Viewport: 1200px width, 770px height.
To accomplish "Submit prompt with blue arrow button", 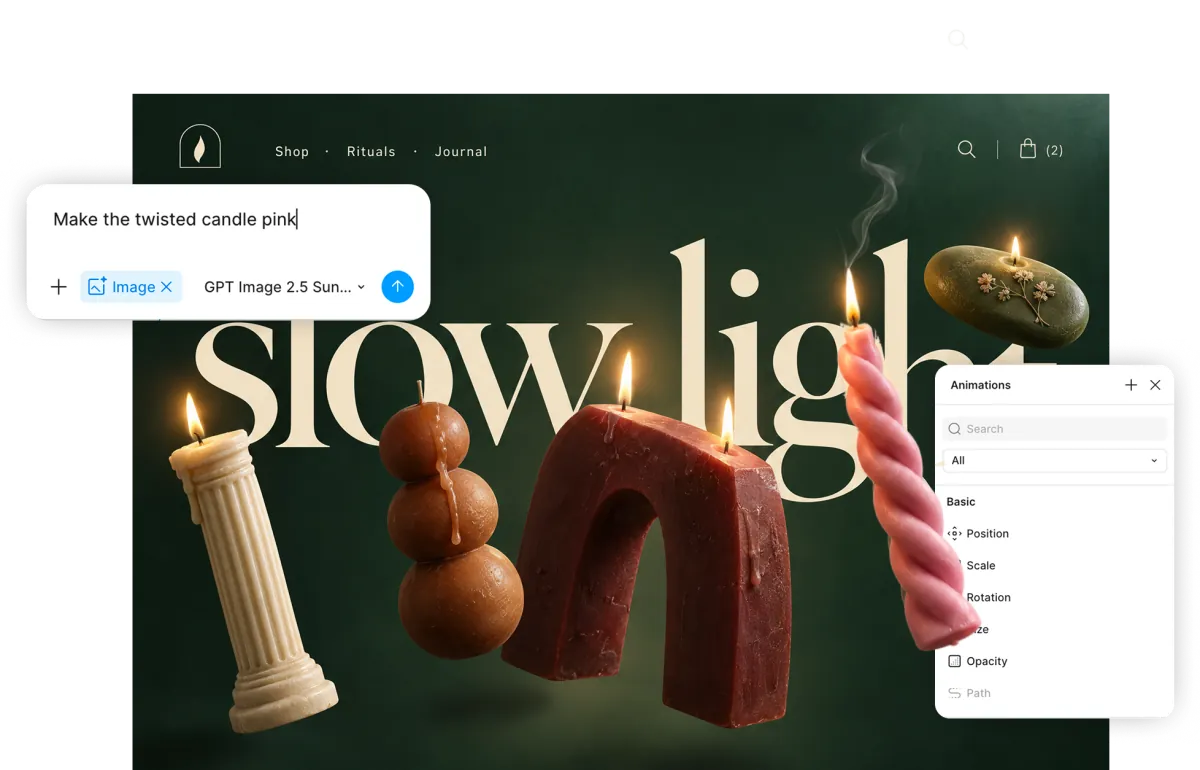I will click(397, 287).
